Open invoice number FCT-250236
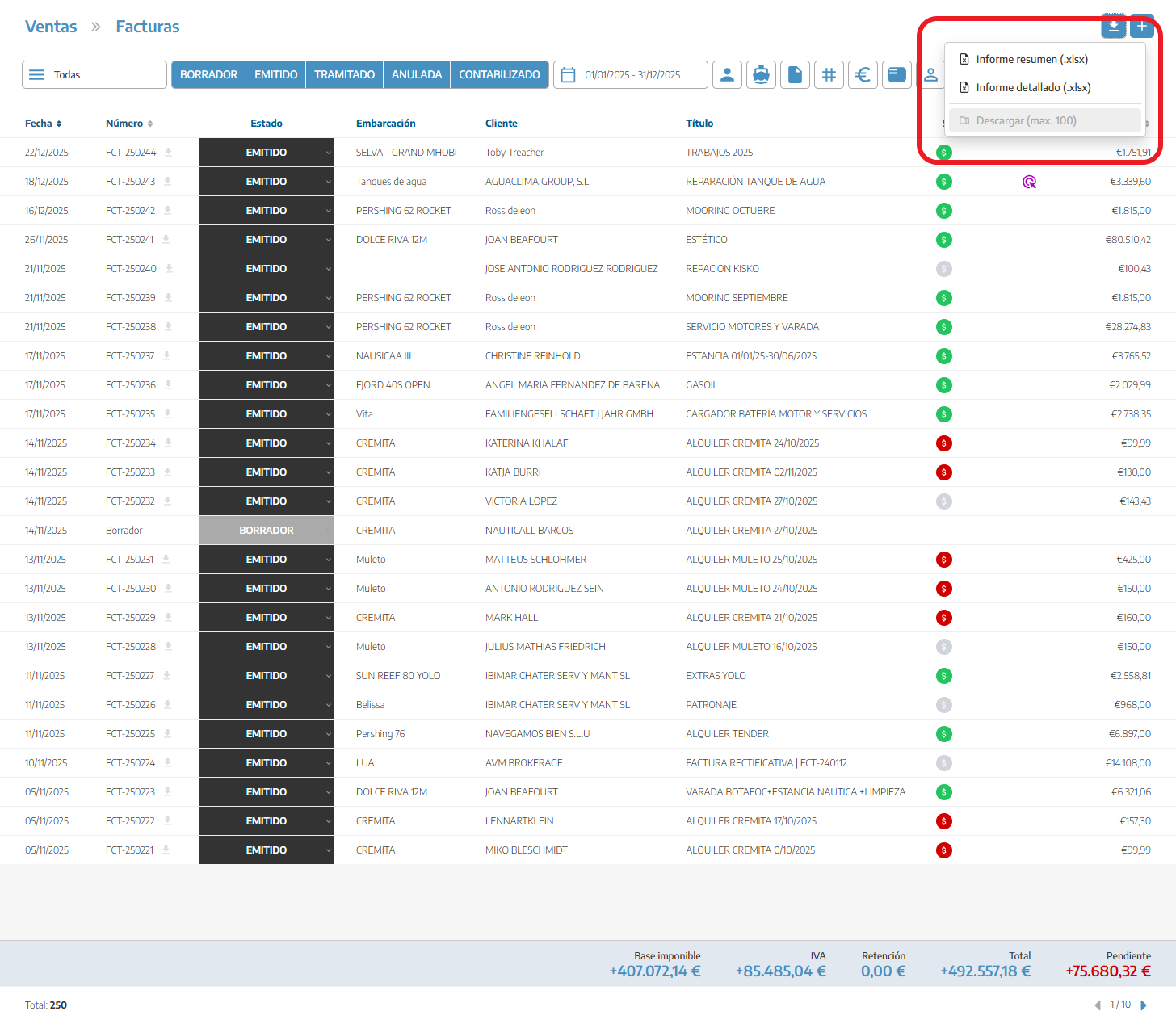 131,385
